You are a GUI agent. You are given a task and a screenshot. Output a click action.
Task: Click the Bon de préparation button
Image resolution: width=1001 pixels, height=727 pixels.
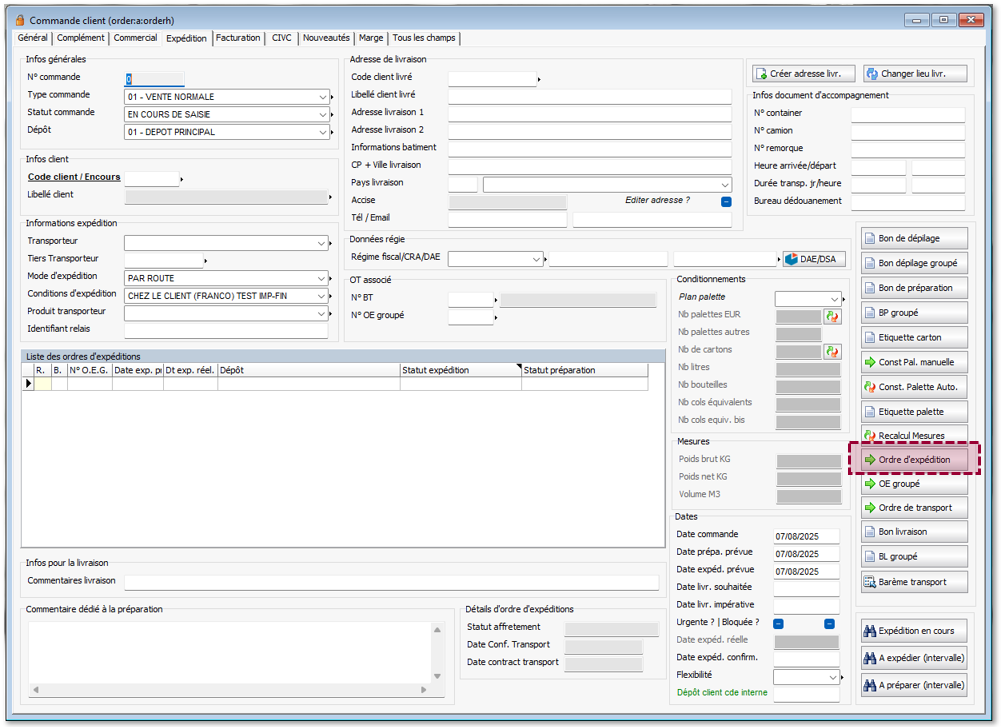pyautogui.click(x=914, y=288)
